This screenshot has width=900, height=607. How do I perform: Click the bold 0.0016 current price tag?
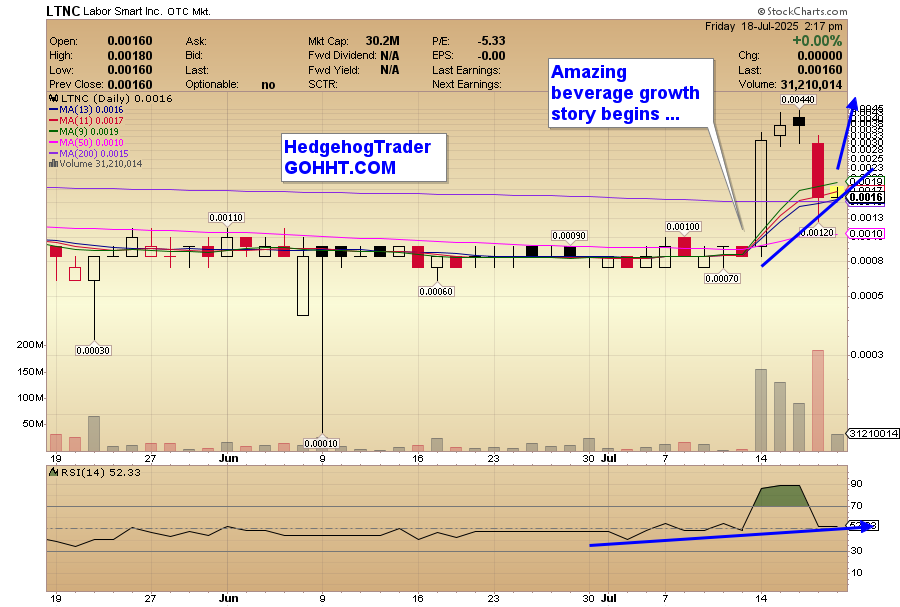(866, 197)
